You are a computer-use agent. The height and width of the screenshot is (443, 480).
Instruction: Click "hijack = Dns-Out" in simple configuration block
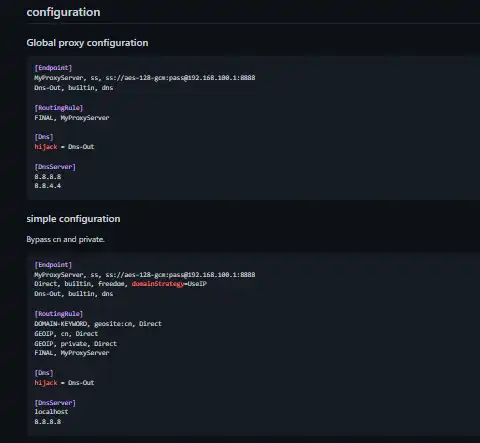coord(64,383)
